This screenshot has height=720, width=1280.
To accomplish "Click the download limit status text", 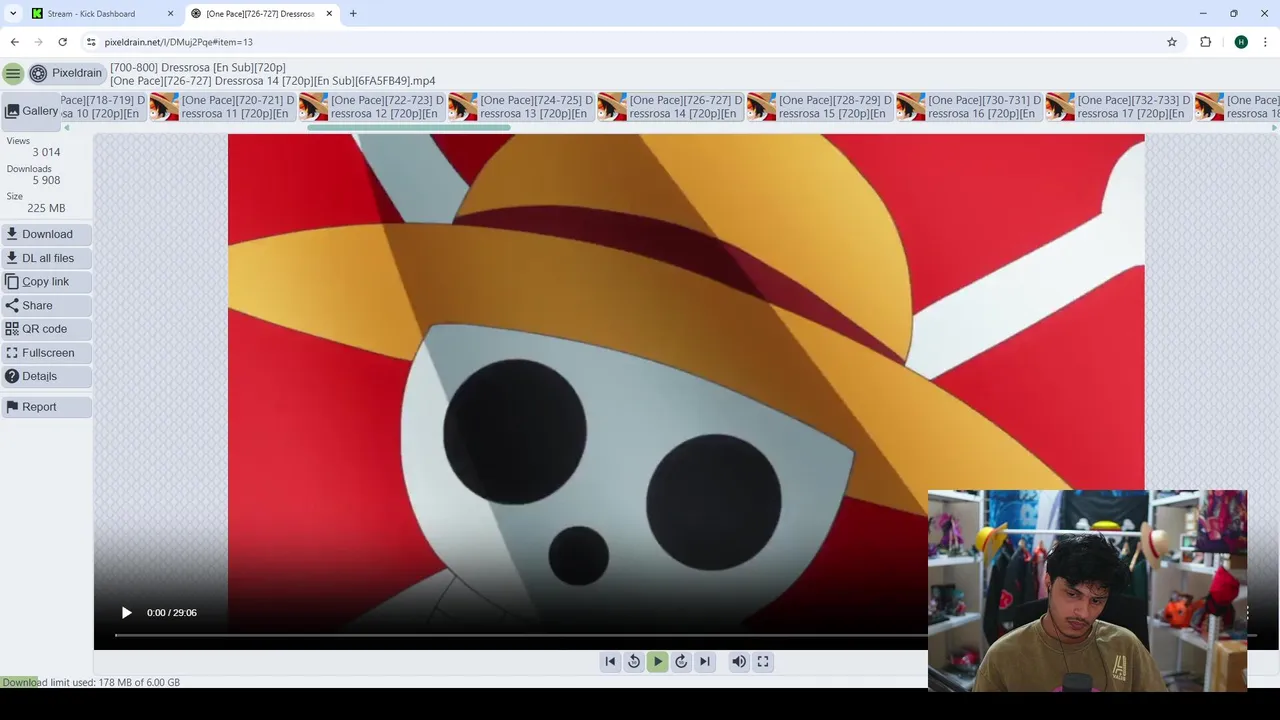I will click(x=91, y=682).
